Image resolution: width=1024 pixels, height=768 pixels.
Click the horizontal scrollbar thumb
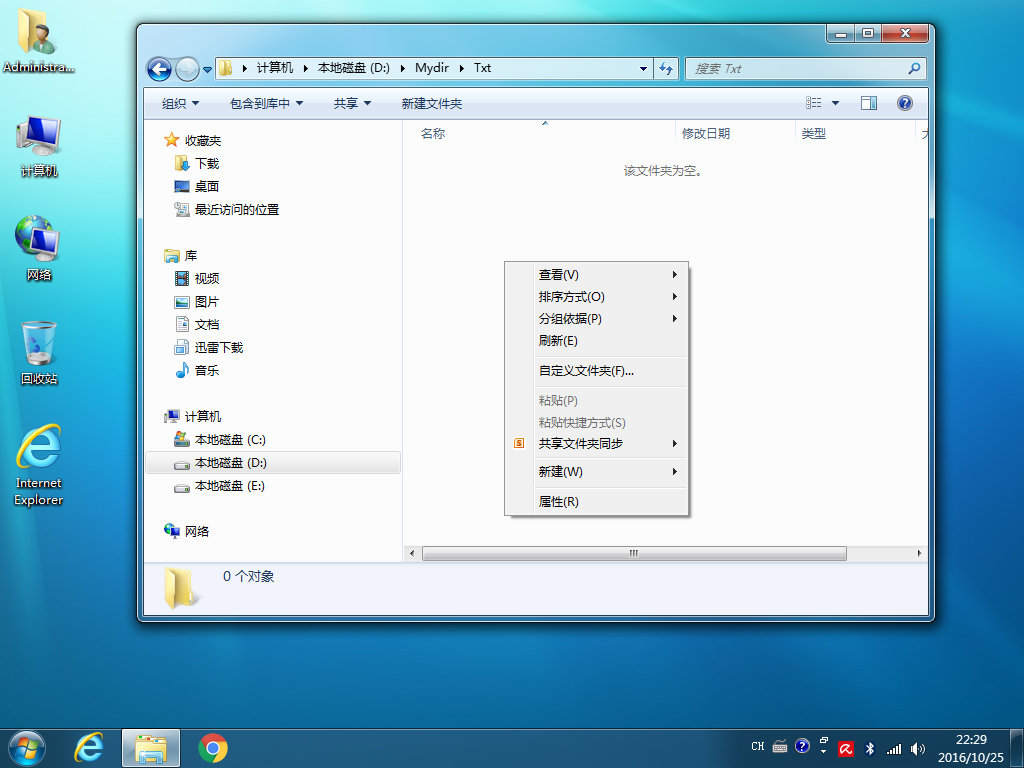[634, 553]
